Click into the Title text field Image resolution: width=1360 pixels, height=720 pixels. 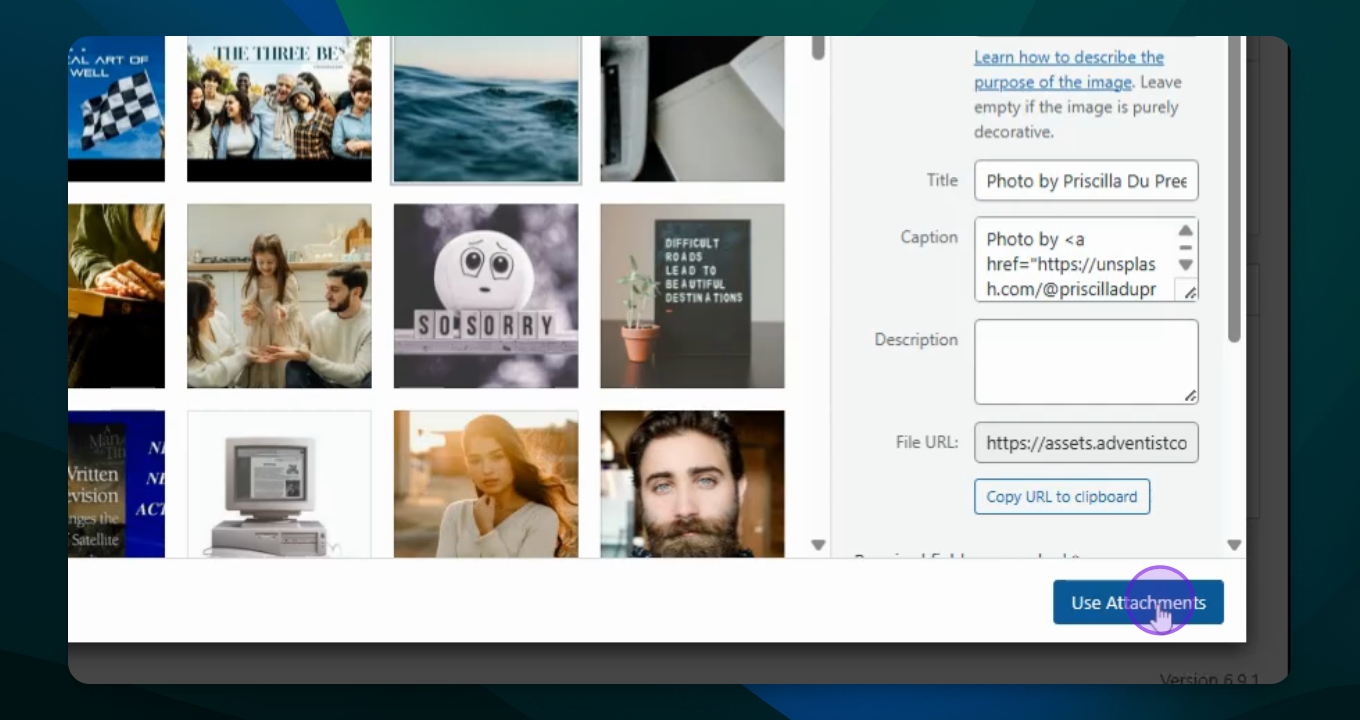[x=1086, y=181]
